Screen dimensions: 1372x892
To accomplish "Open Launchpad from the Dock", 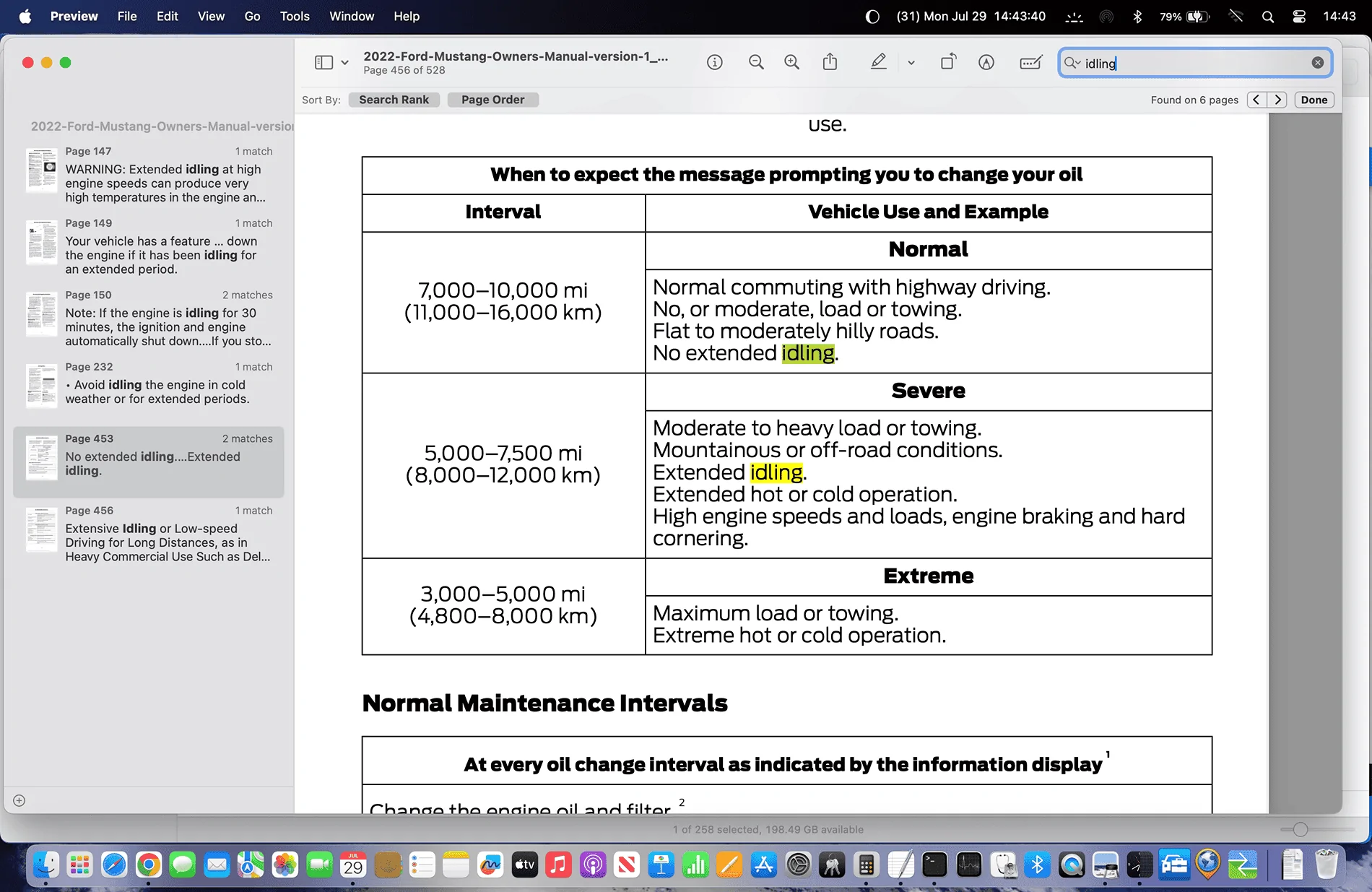I will click(79, 864).
